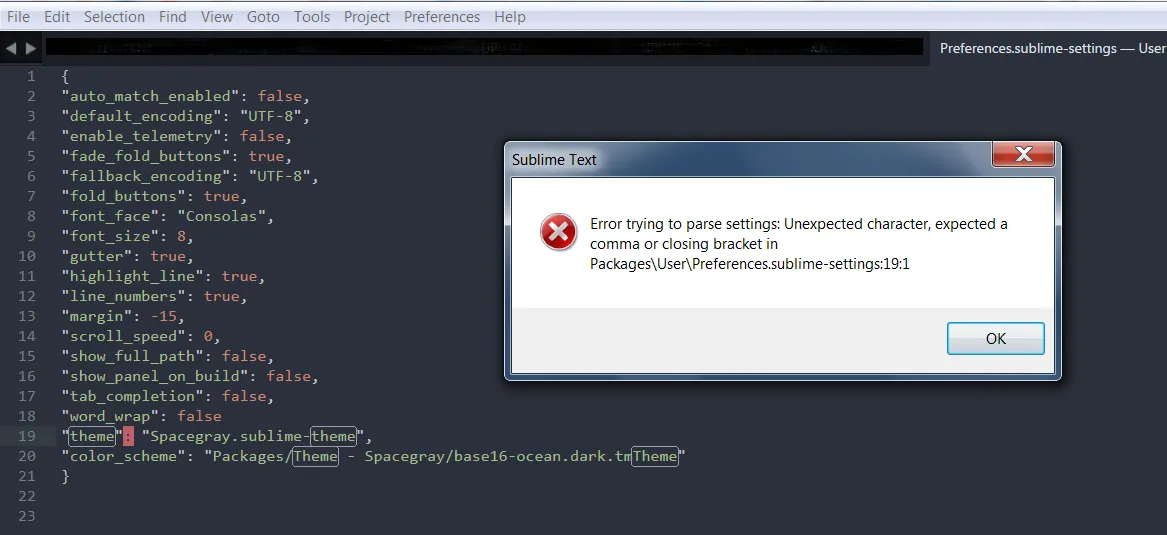The image size is (1167, 535).
Task: Open the Help menu
Action: (x=510, y=16)
